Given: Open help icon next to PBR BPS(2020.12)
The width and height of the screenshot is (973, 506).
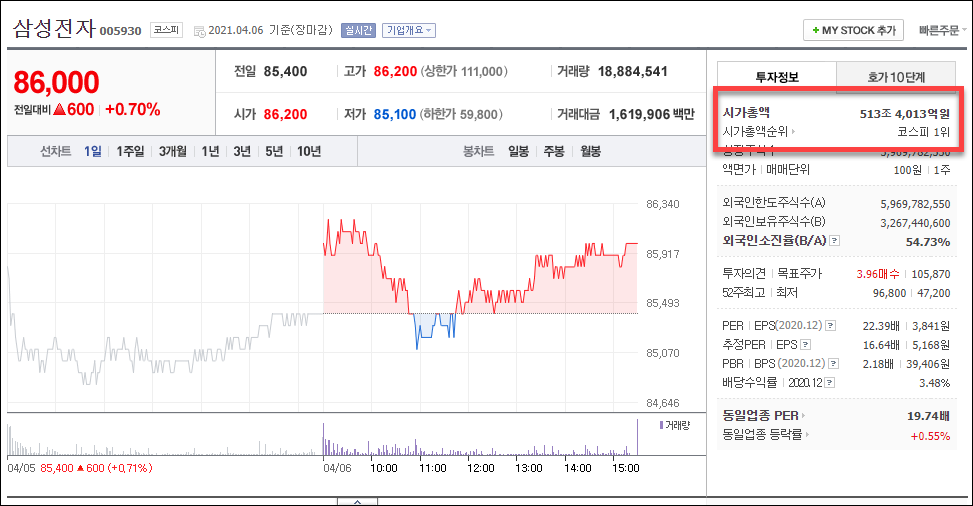Looking at the screenshot, I should (x=833, y=363).
